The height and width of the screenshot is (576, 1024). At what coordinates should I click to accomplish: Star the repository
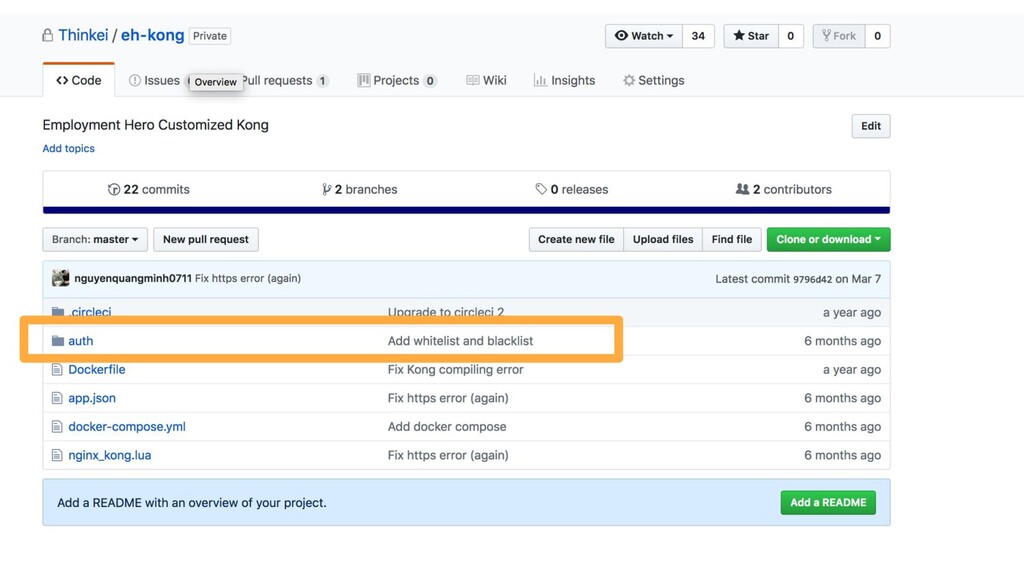[x=751, y=36]
